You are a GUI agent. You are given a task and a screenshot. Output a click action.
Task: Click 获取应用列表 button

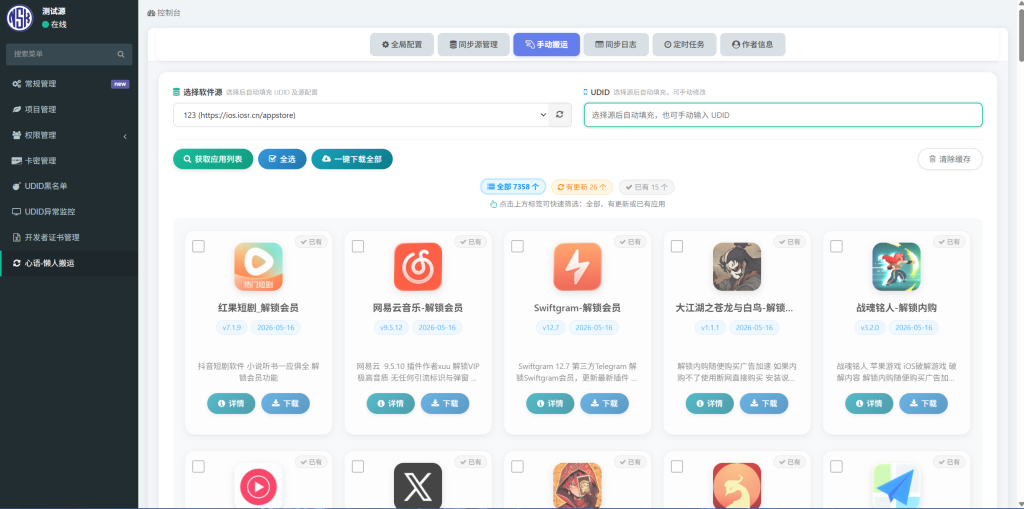pyautogui.click(x=213, y=159)
